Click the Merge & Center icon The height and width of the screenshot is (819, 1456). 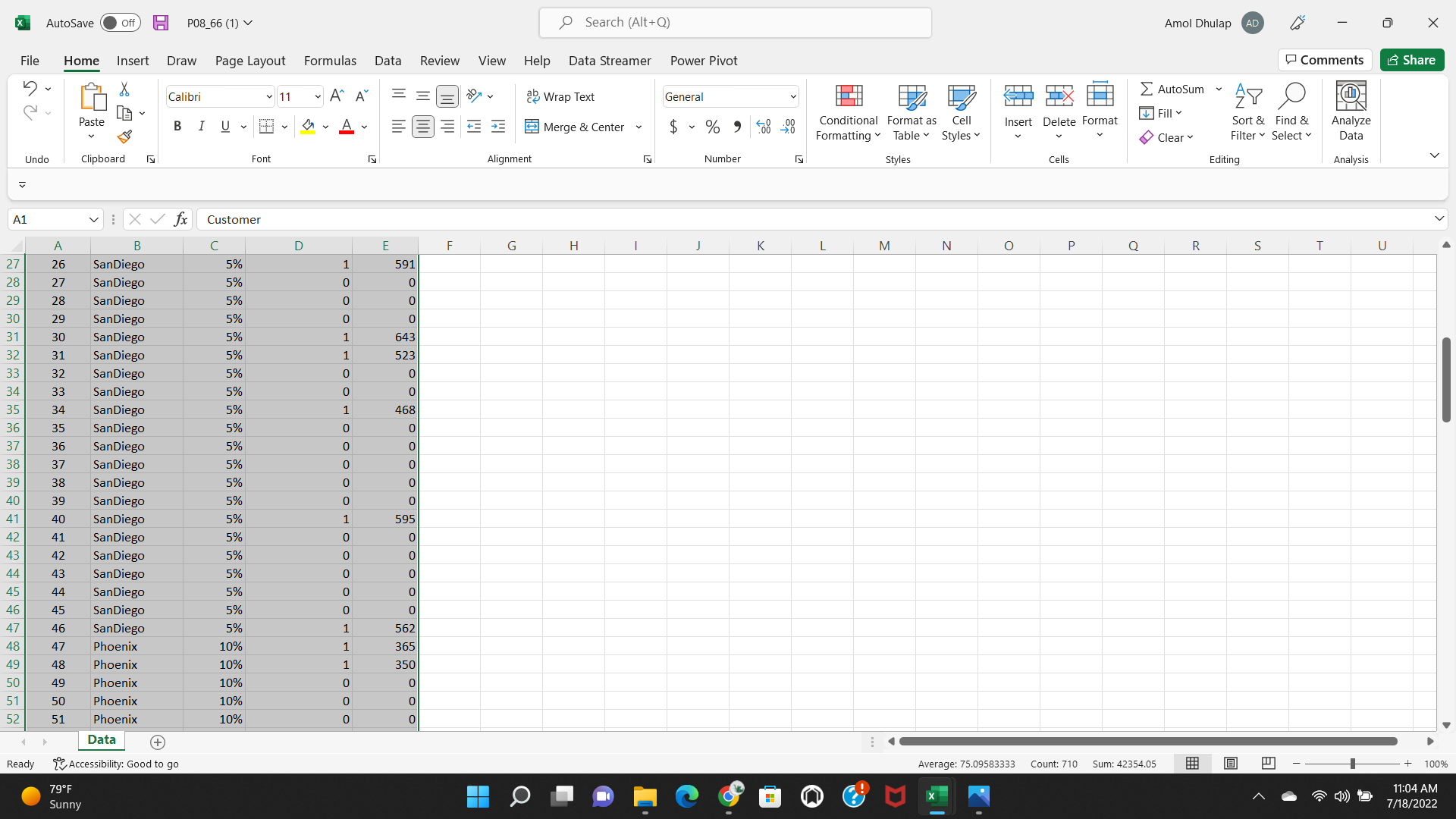(x=532, y=127)
